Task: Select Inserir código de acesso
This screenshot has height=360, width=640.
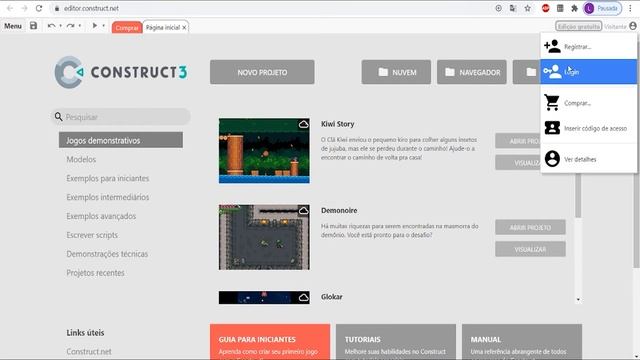Action: point(589,128)
